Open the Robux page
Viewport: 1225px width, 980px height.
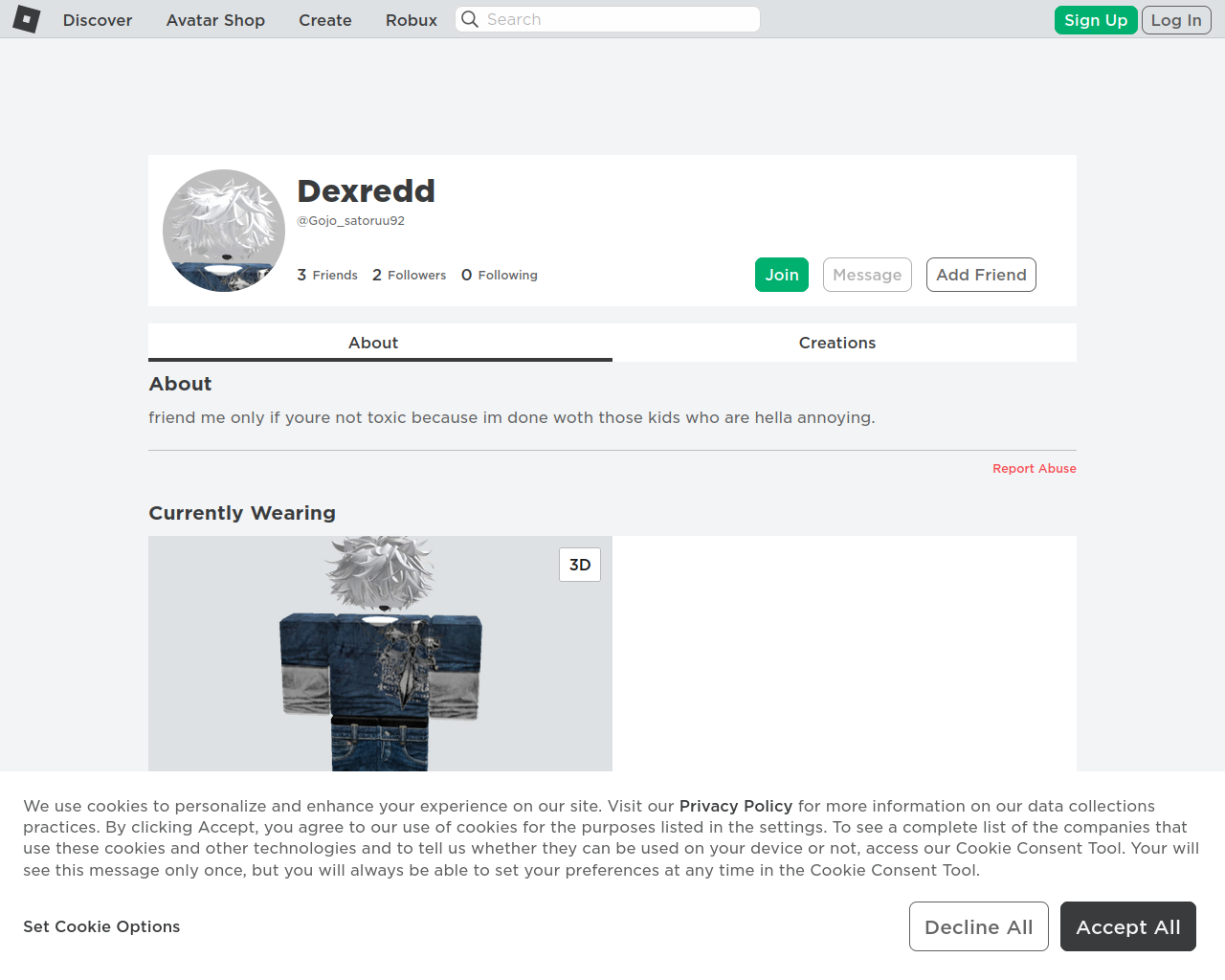point(412,20)
